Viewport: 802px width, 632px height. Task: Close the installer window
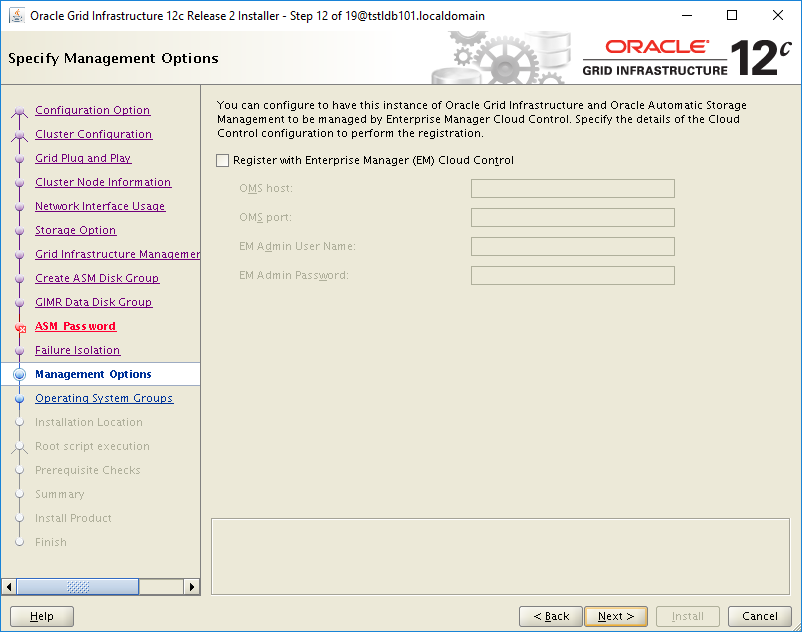(777, 15)
